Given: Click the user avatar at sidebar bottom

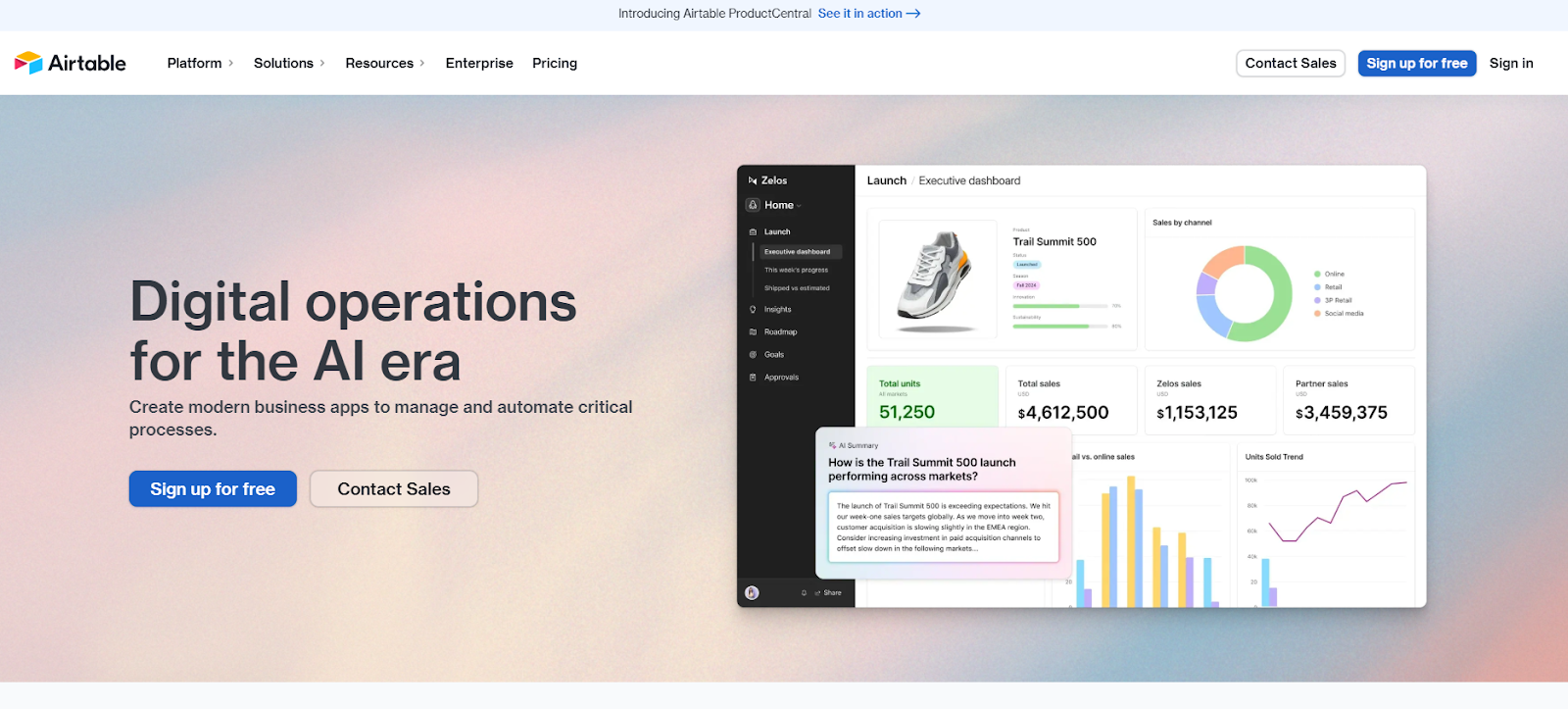Looking at the screenshot, I should (x=752, y=592).
